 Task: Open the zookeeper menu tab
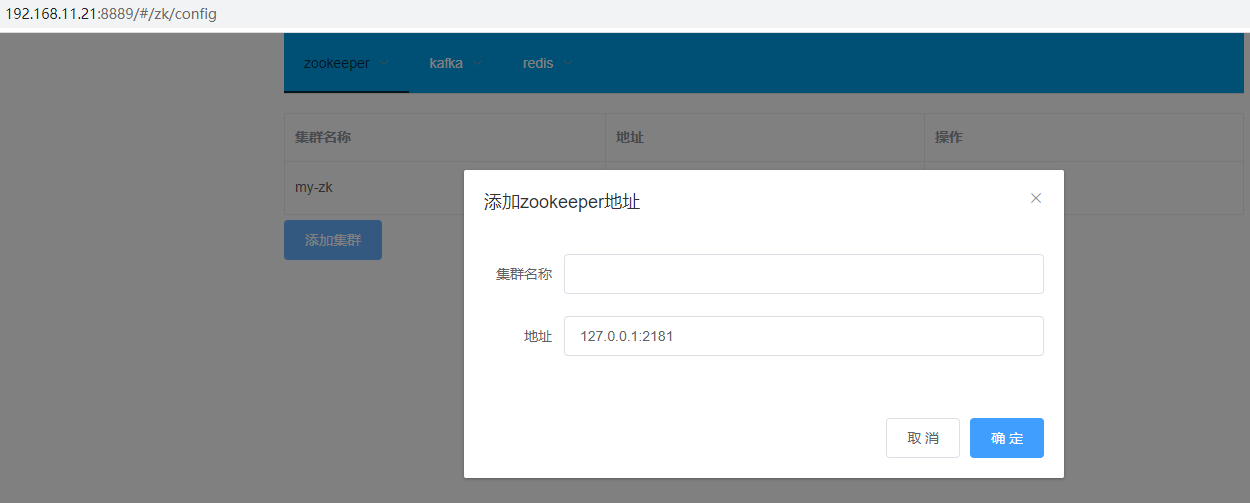346,63
